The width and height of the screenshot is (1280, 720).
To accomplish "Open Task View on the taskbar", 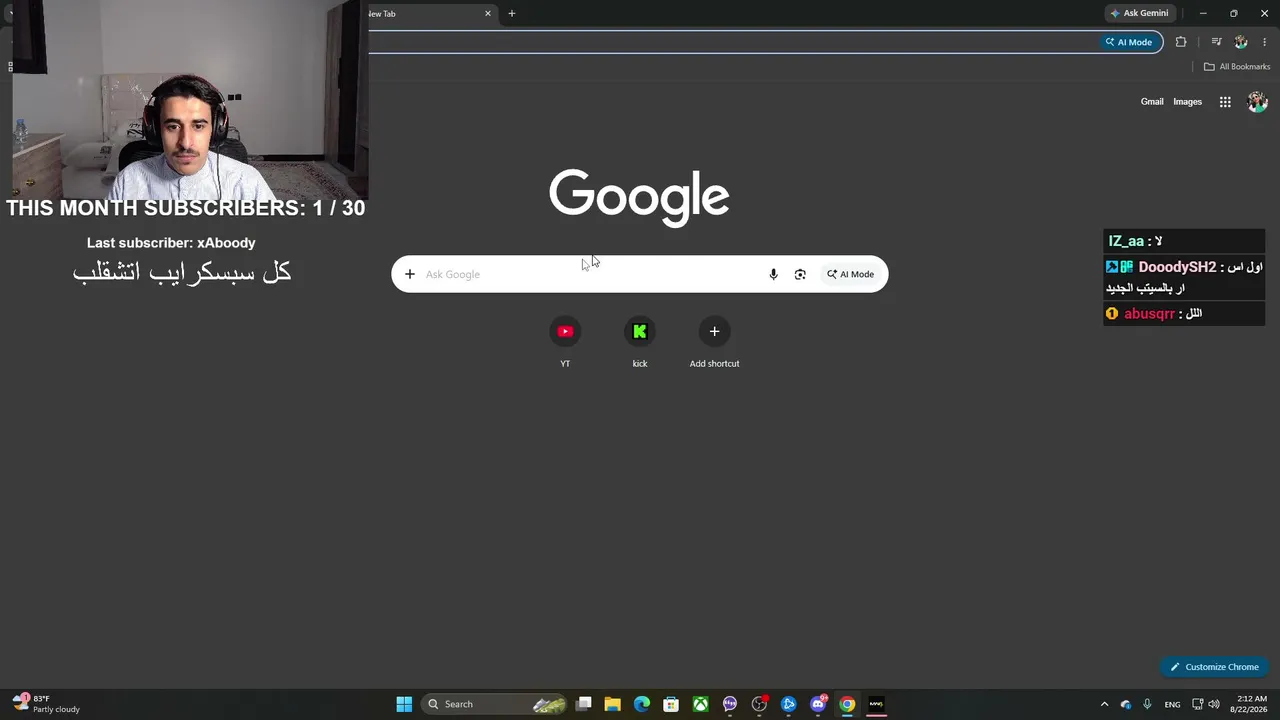I will pos(584,704).
